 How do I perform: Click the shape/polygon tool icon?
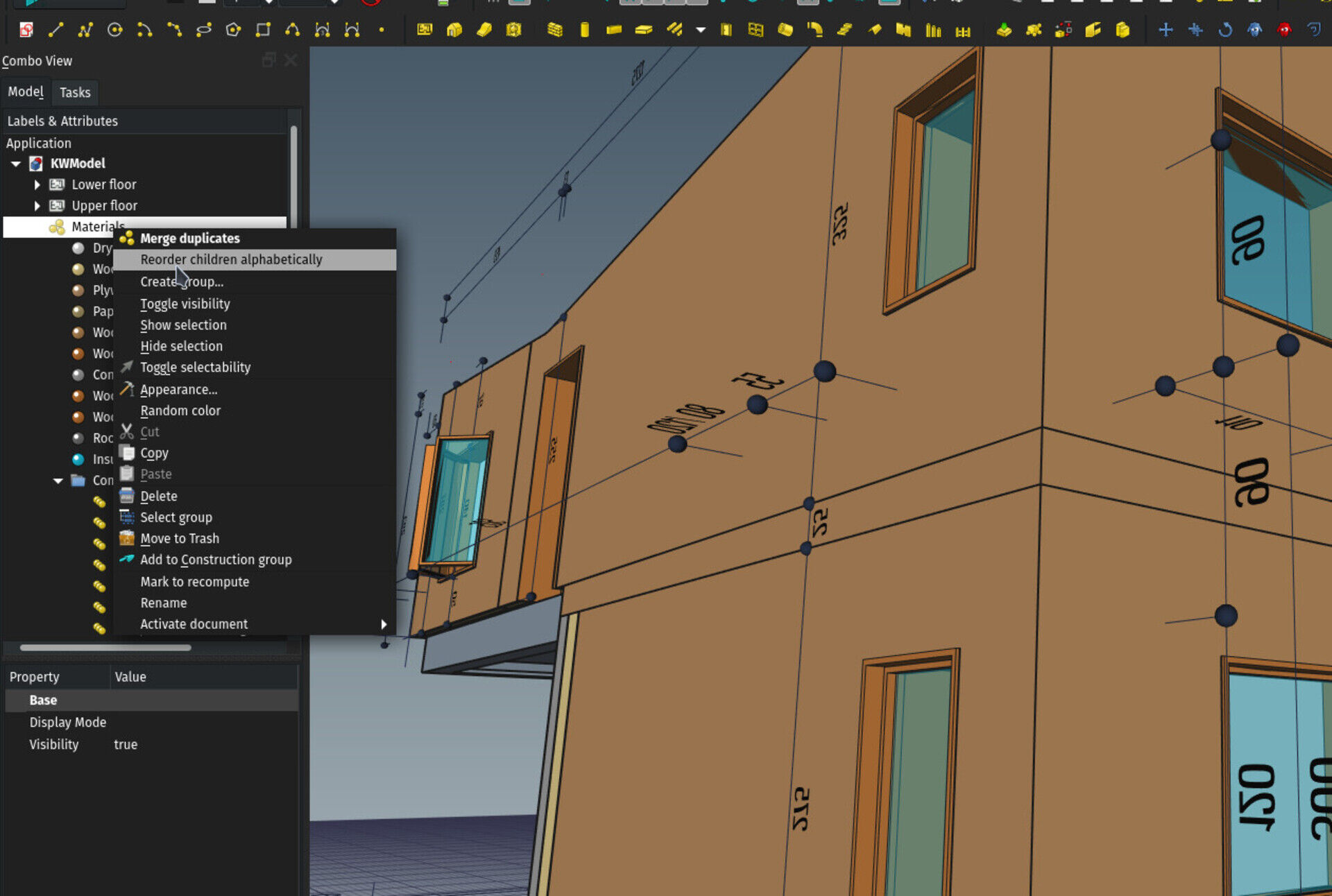coord(232,29)
